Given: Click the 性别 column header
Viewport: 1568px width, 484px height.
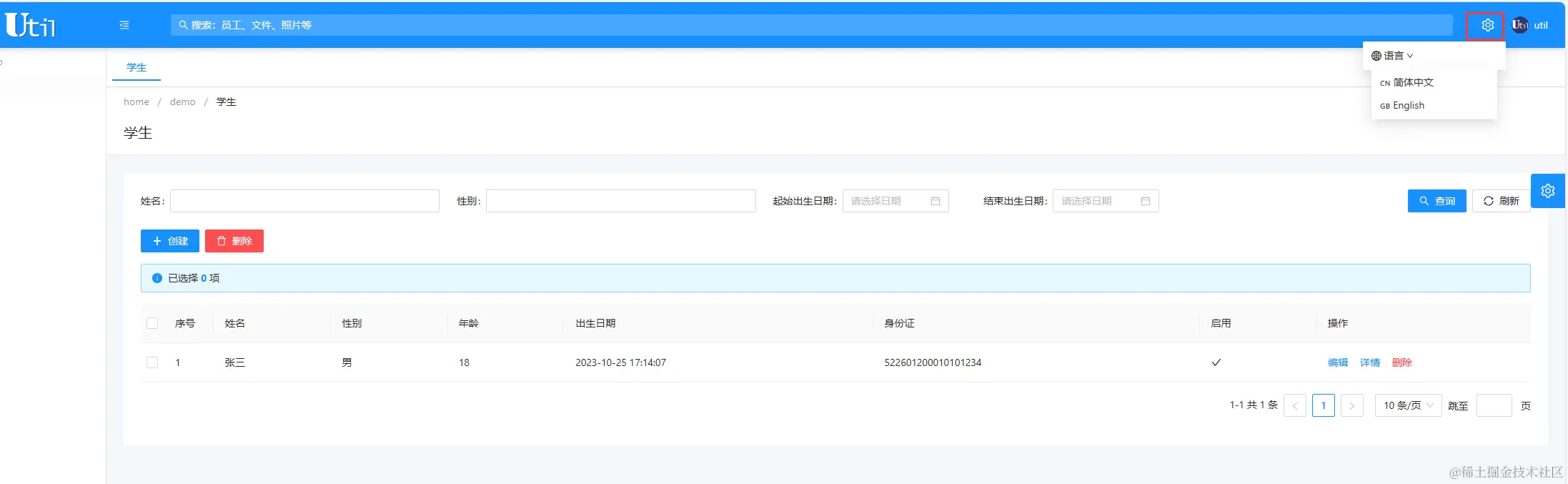Looking at the screenshot, I should pos(352,323).
